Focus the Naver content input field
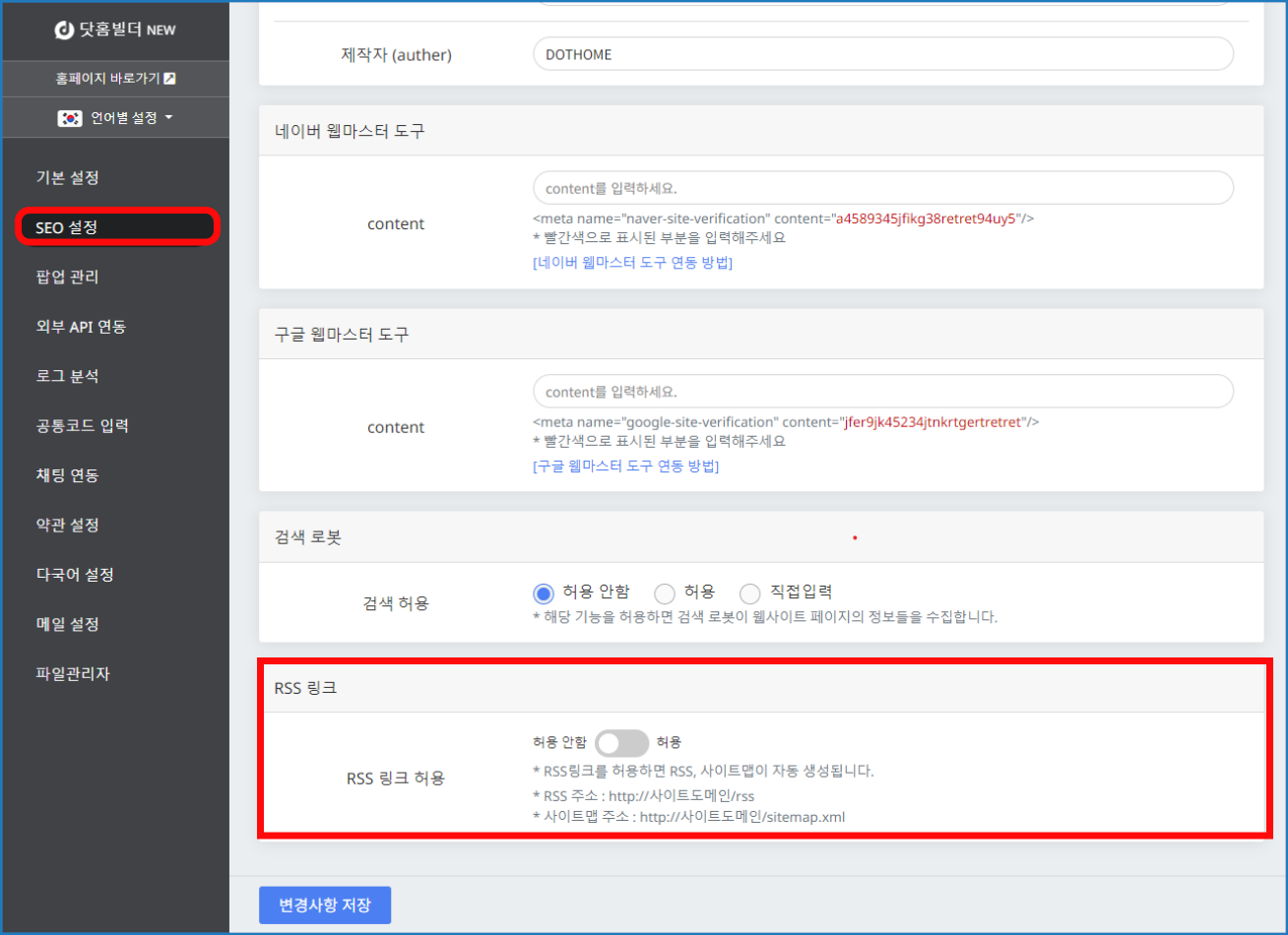The image size is (1288, 935). click(x=882, y=187)
